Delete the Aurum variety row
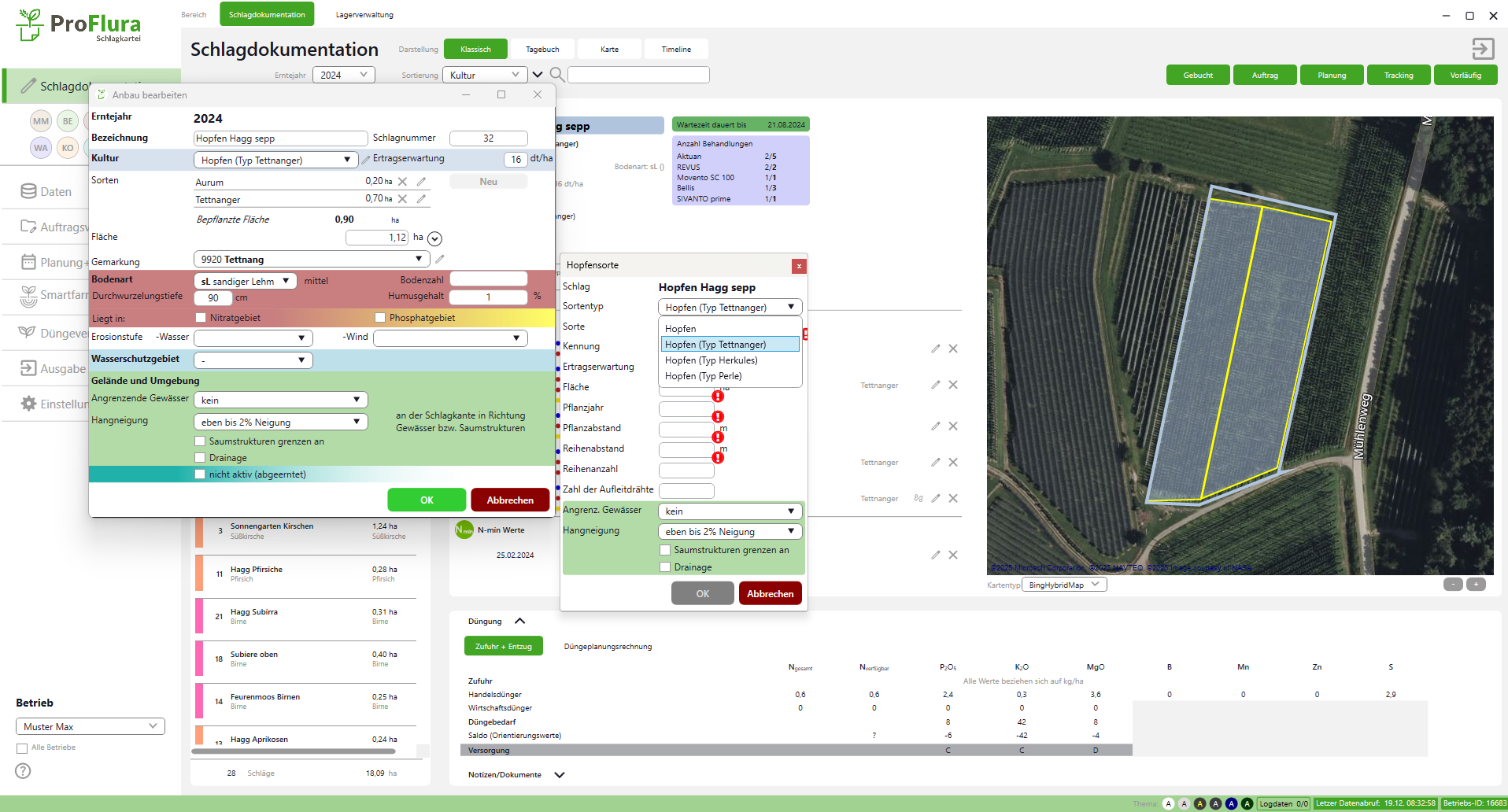 pyautogui.click(x=403, y=182)
